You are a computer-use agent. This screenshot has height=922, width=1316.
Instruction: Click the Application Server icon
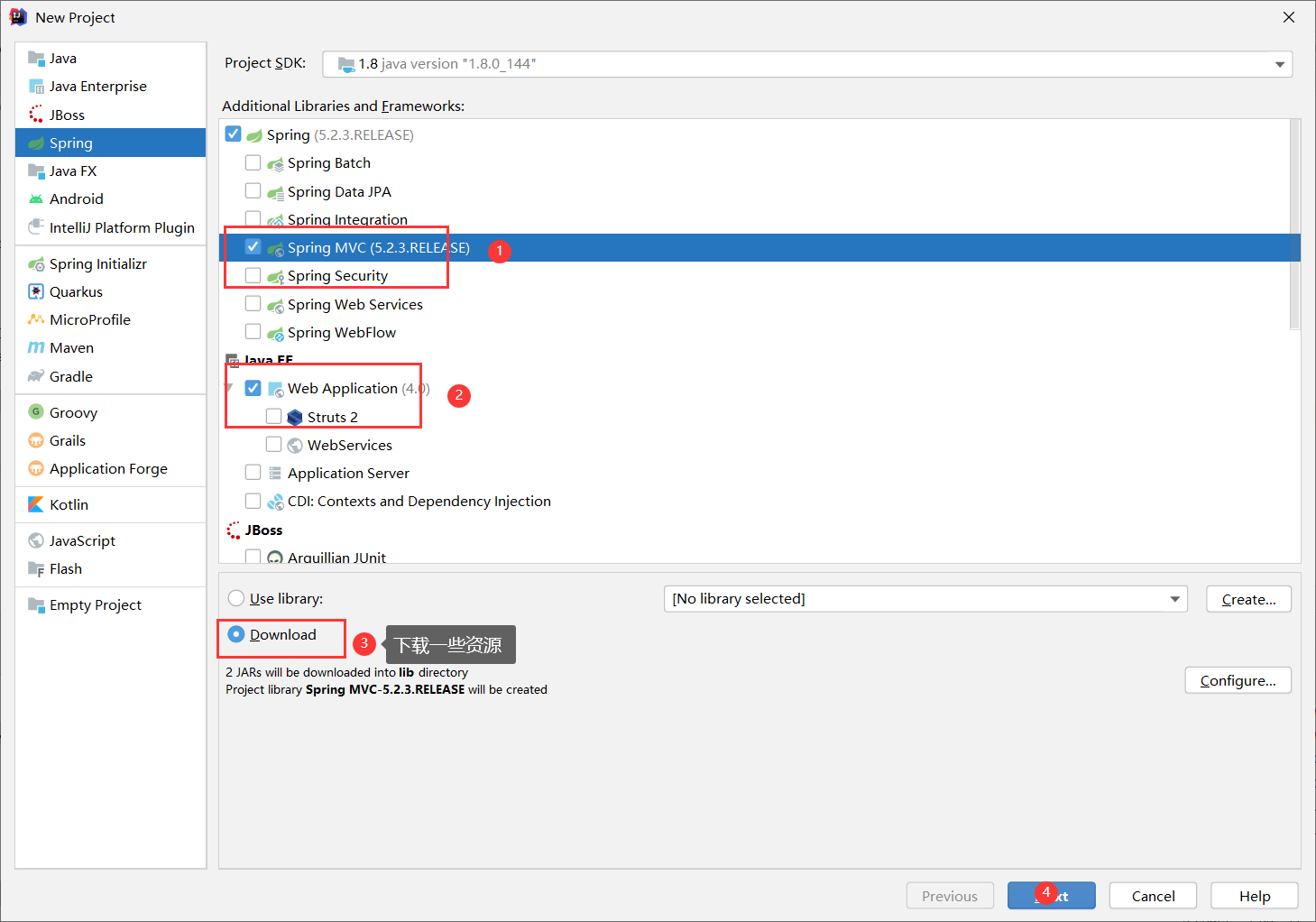tap(275, 473)
